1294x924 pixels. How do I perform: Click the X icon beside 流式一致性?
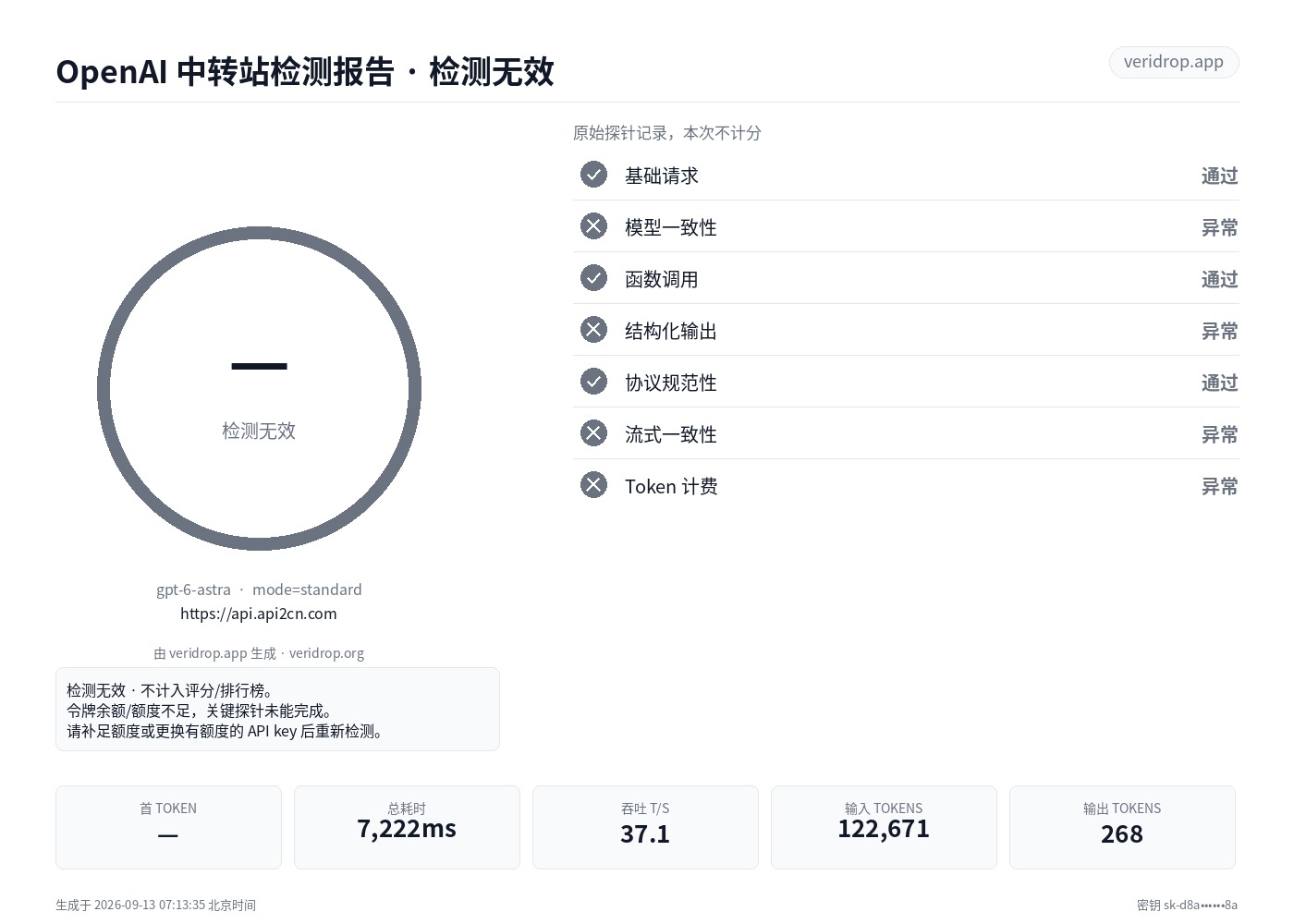(x=593, y=433)
